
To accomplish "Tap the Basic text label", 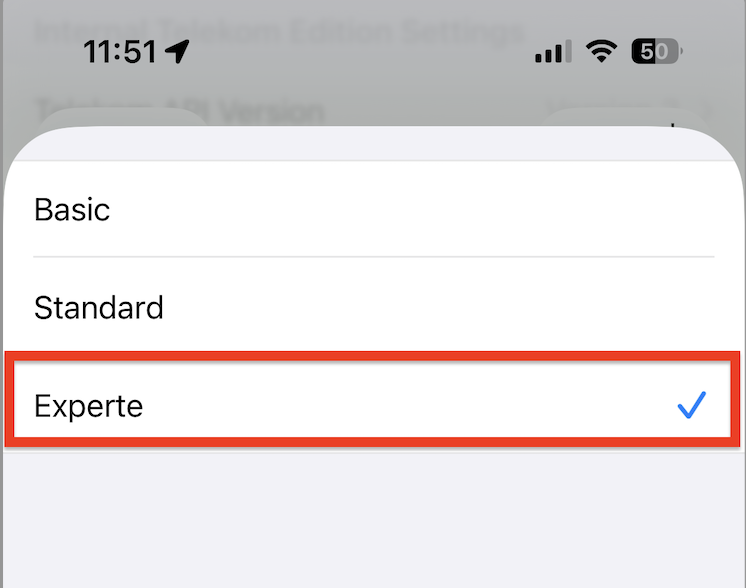I will pos(72,210).
